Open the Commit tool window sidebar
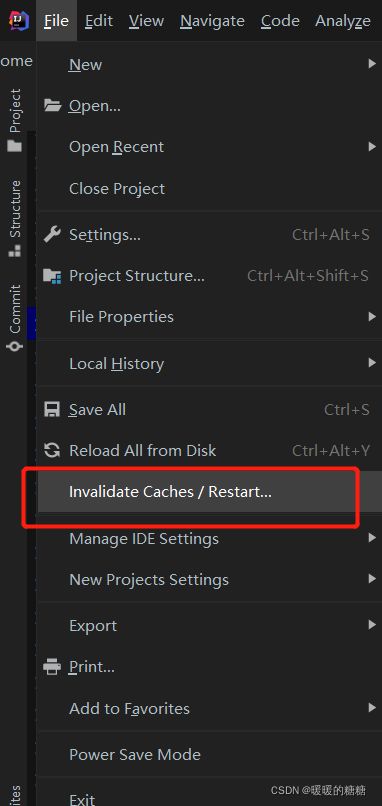Image resolution: width=382 pixels, height=806 pixels. click(x=15, y=318)
